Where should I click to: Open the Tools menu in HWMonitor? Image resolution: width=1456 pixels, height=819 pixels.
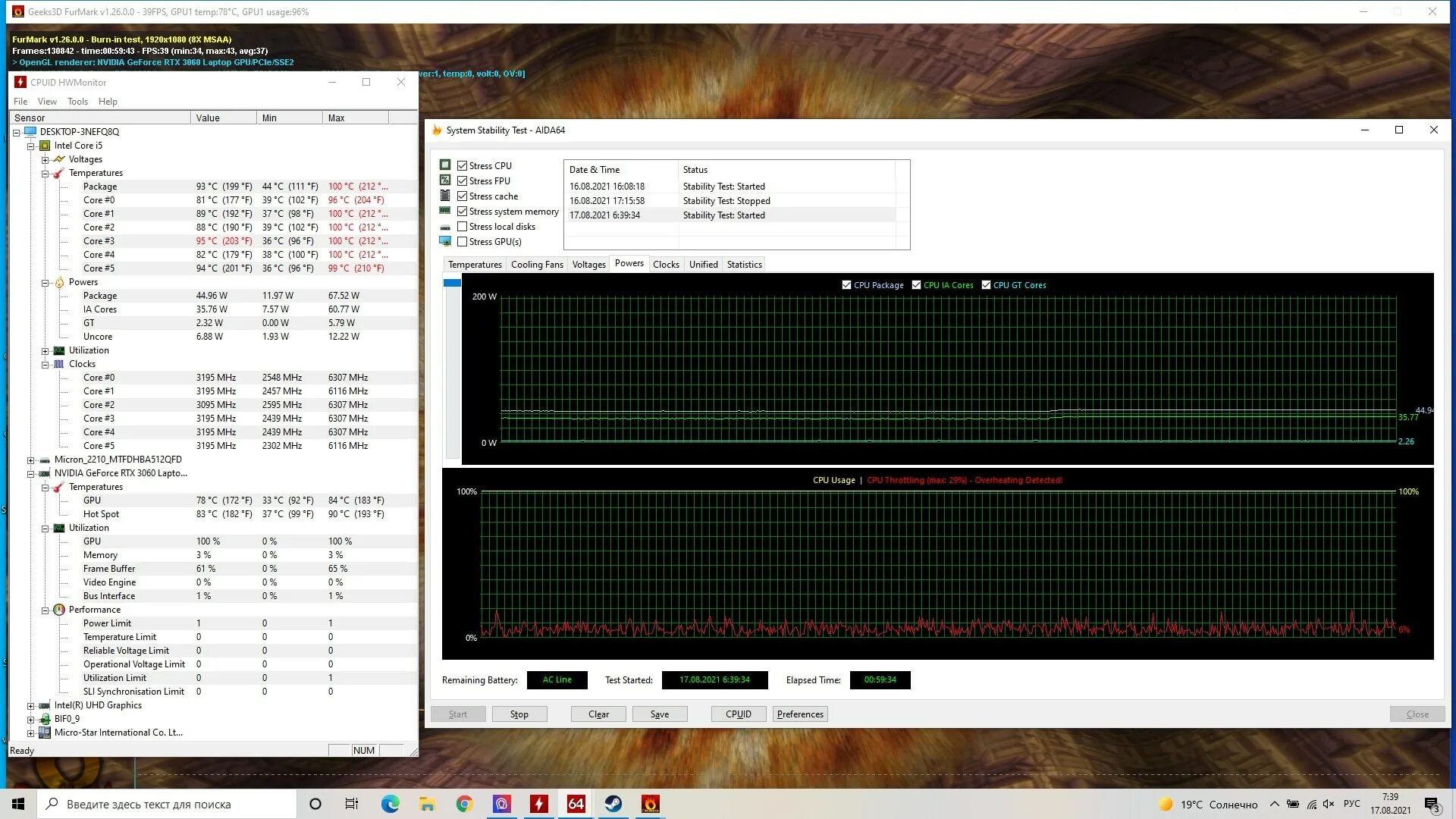pos(77,102)
